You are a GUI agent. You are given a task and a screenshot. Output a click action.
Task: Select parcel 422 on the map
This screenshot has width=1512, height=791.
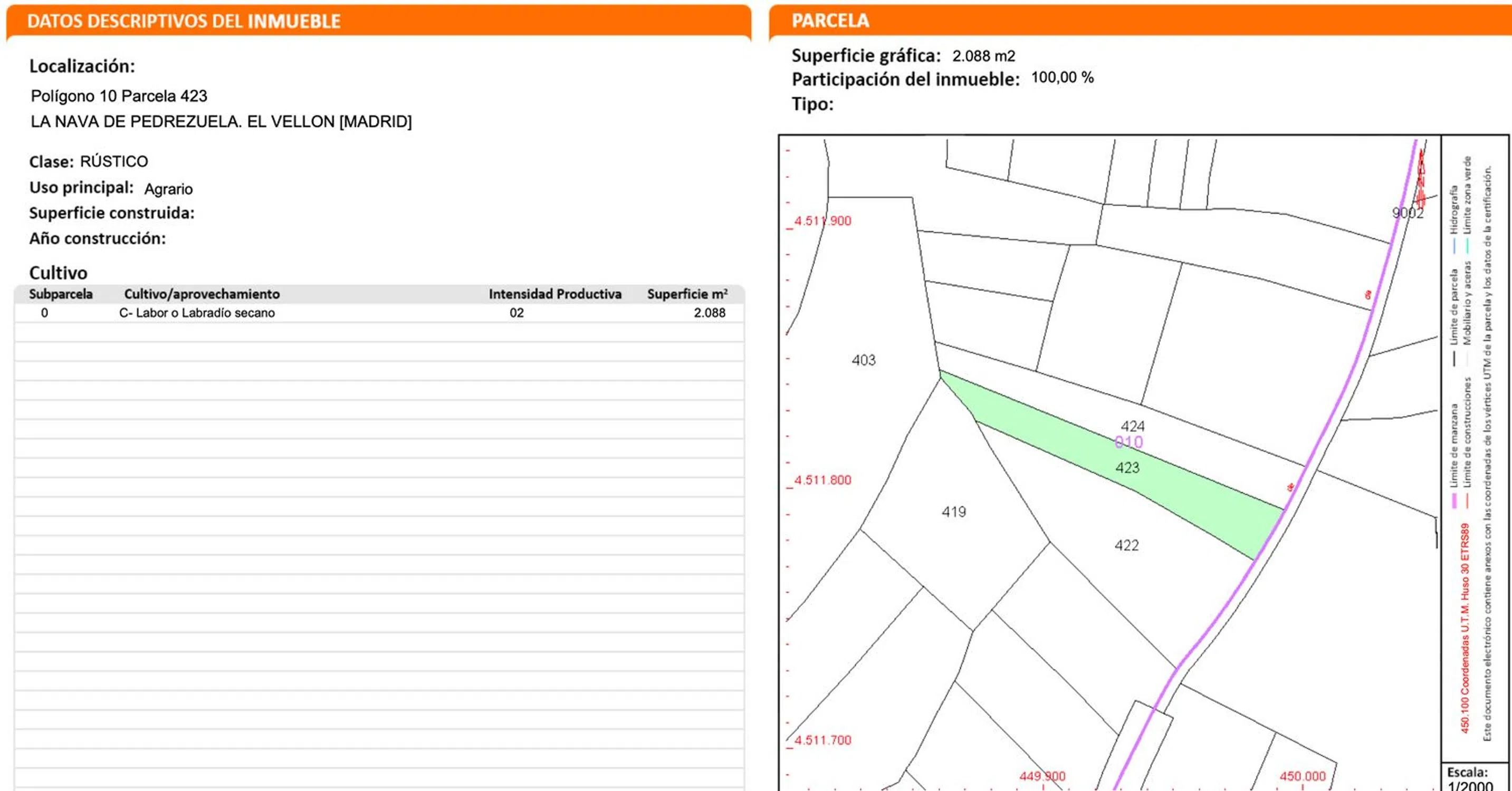tap(1126, 545)
